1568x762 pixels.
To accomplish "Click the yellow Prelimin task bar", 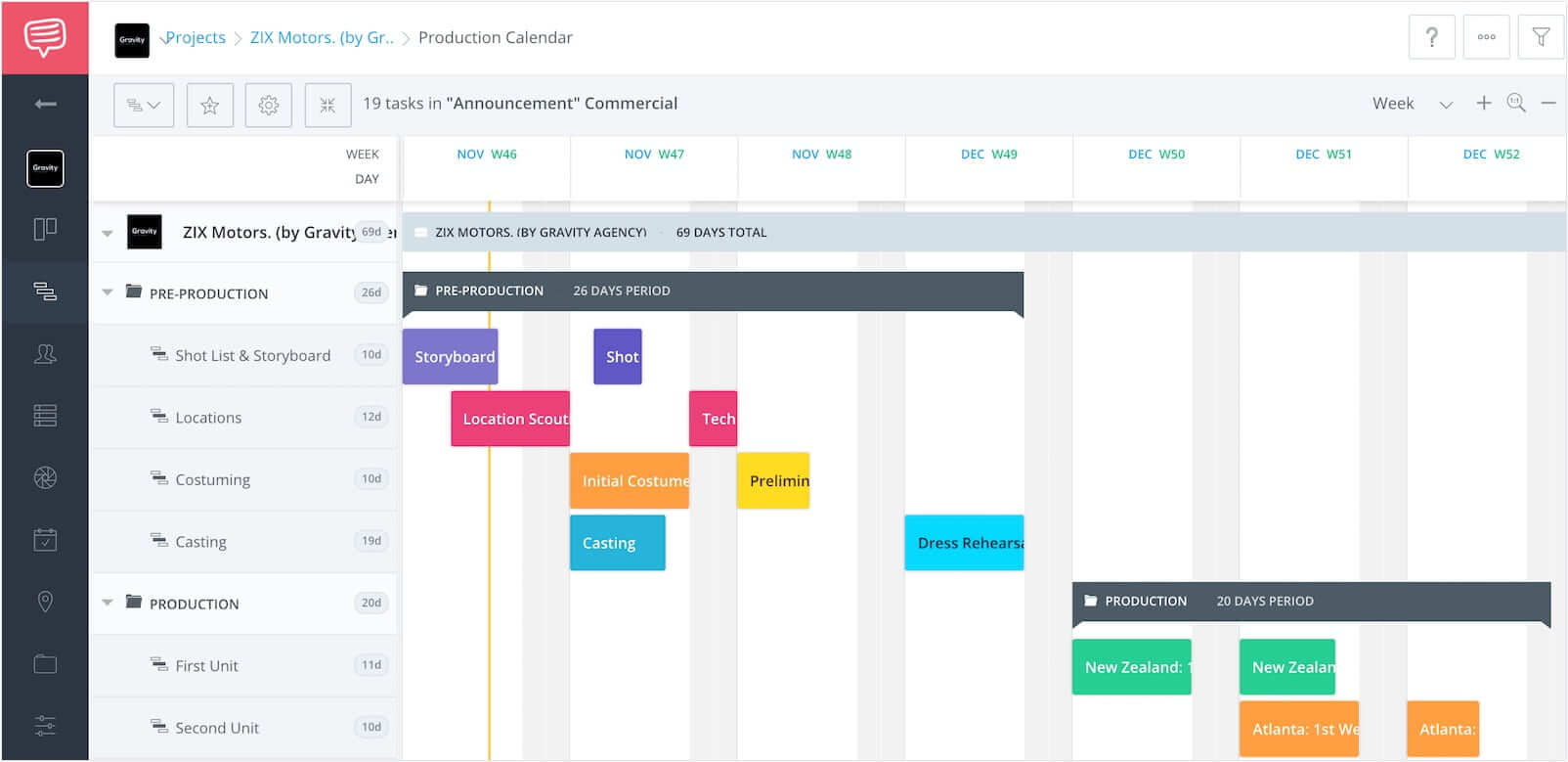I will [x=773, y=480].
